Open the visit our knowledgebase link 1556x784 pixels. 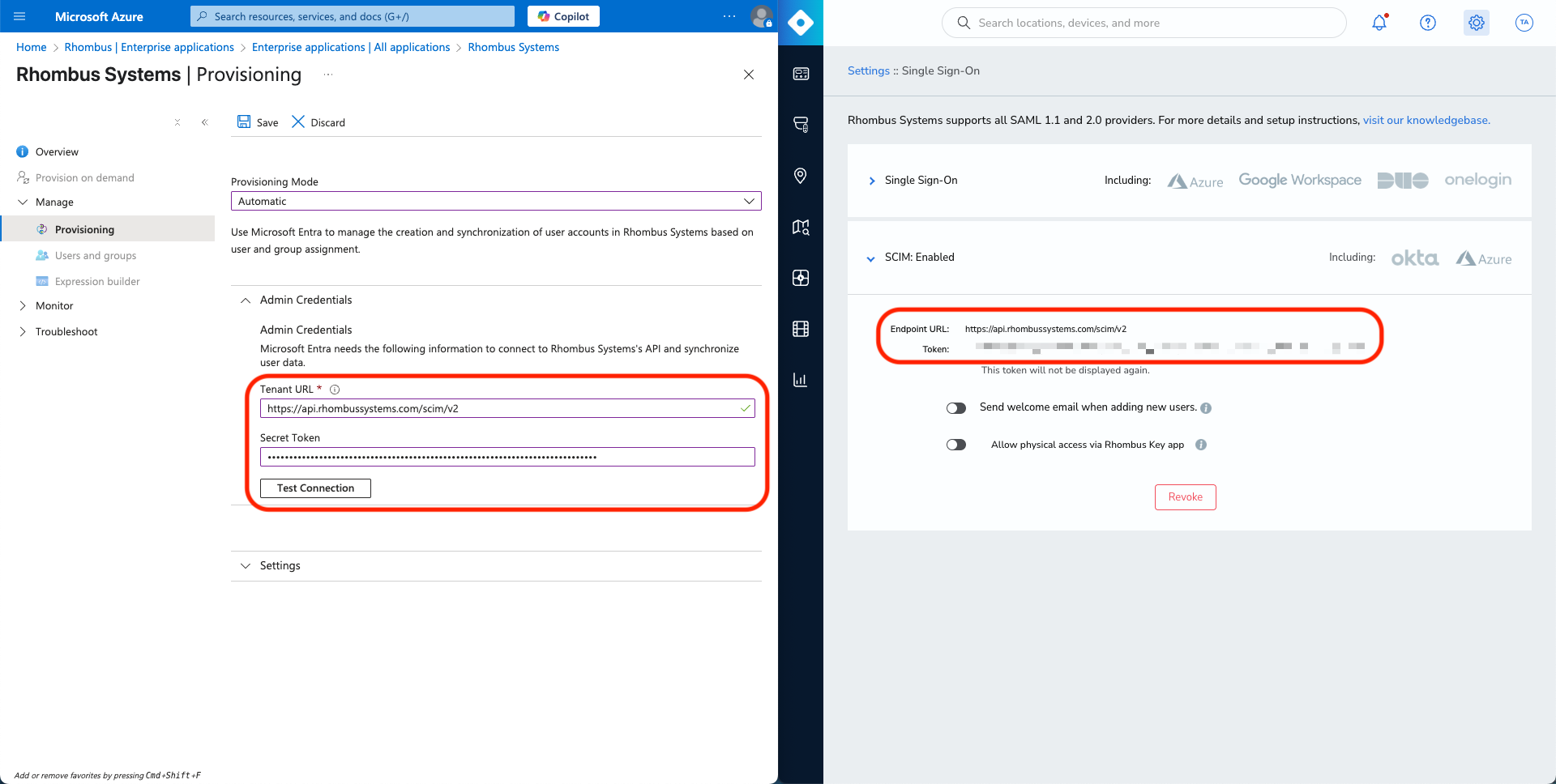(x=1426, y=120)
